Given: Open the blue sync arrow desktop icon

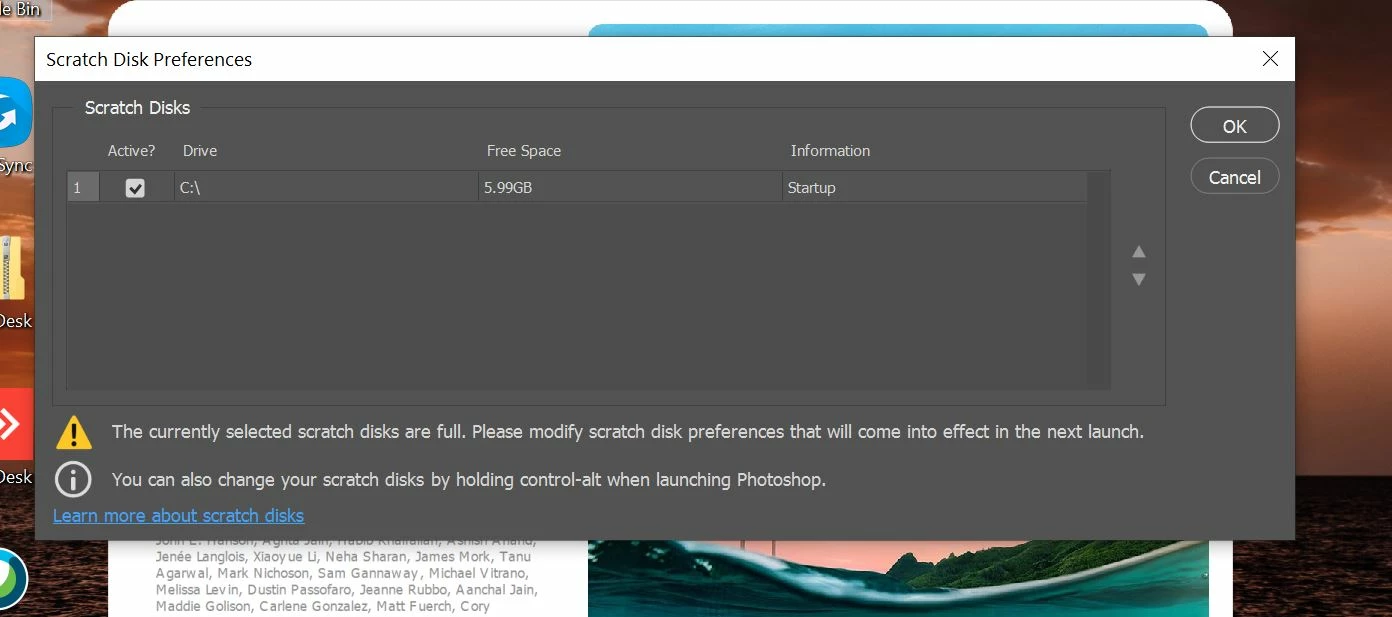Looking at the screenshot, I should 13,113.
